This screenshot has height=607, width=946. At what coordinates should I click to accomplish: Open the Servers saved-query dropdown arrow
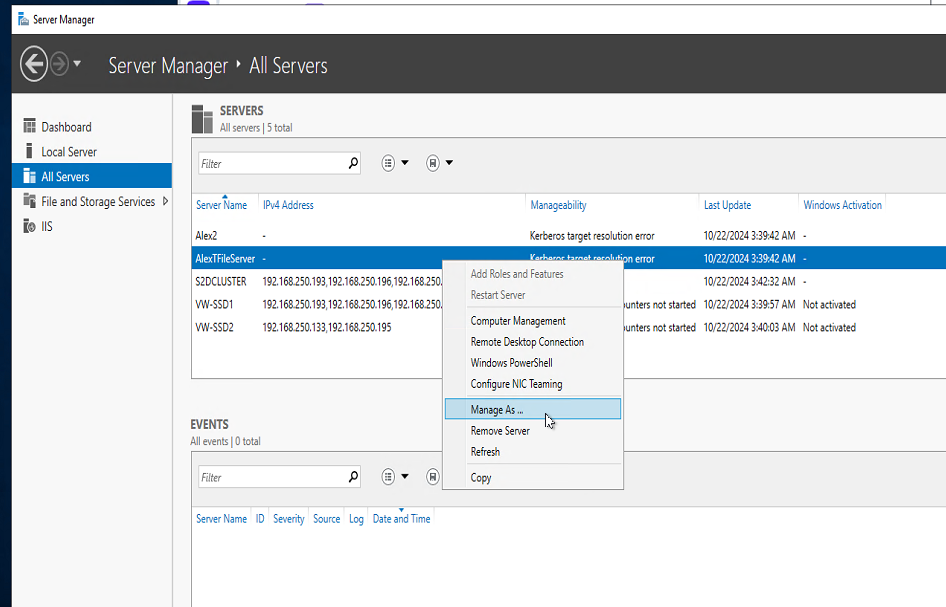pyautogui.click(x=449, y=162)
